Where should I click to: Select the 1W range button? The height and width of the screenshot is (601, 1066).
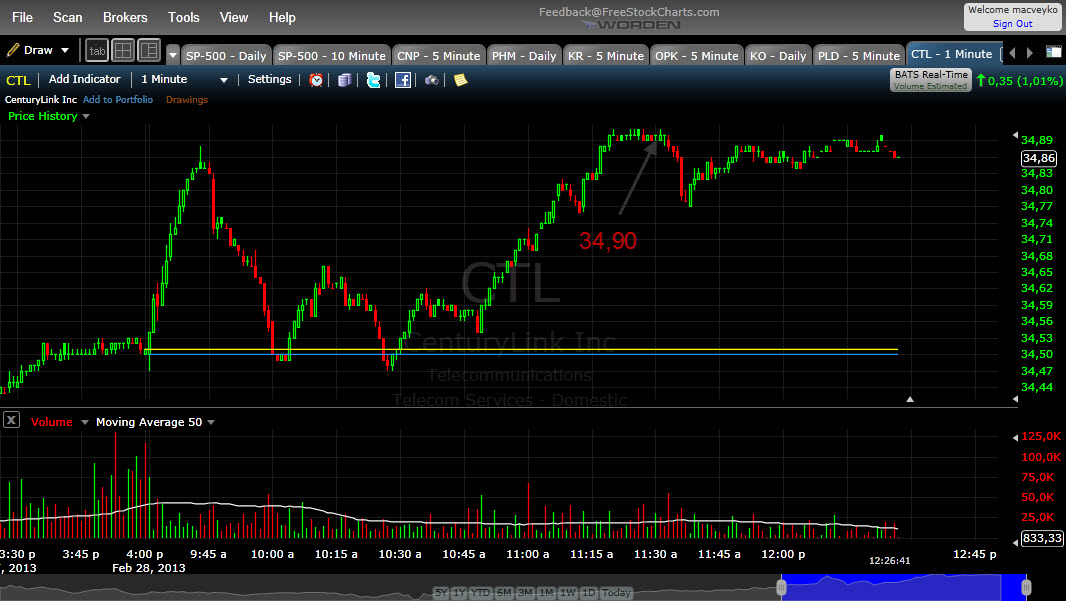568,592
